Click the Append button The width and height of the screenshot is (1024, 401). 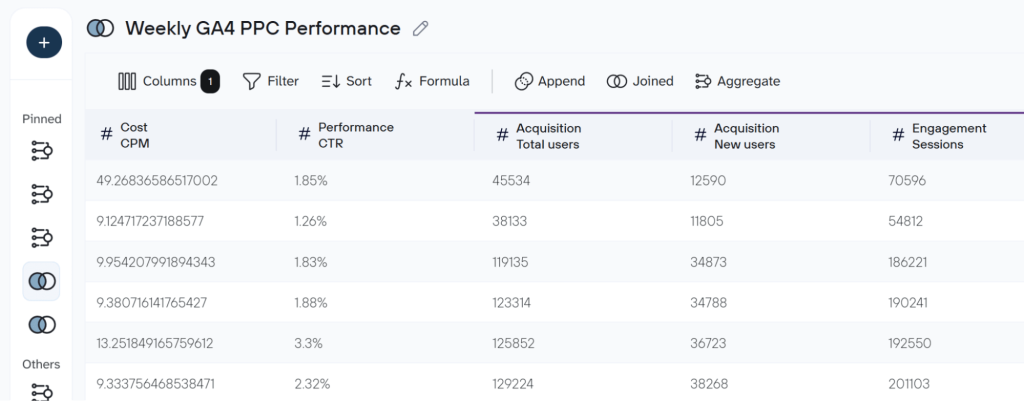click(550, 81)
